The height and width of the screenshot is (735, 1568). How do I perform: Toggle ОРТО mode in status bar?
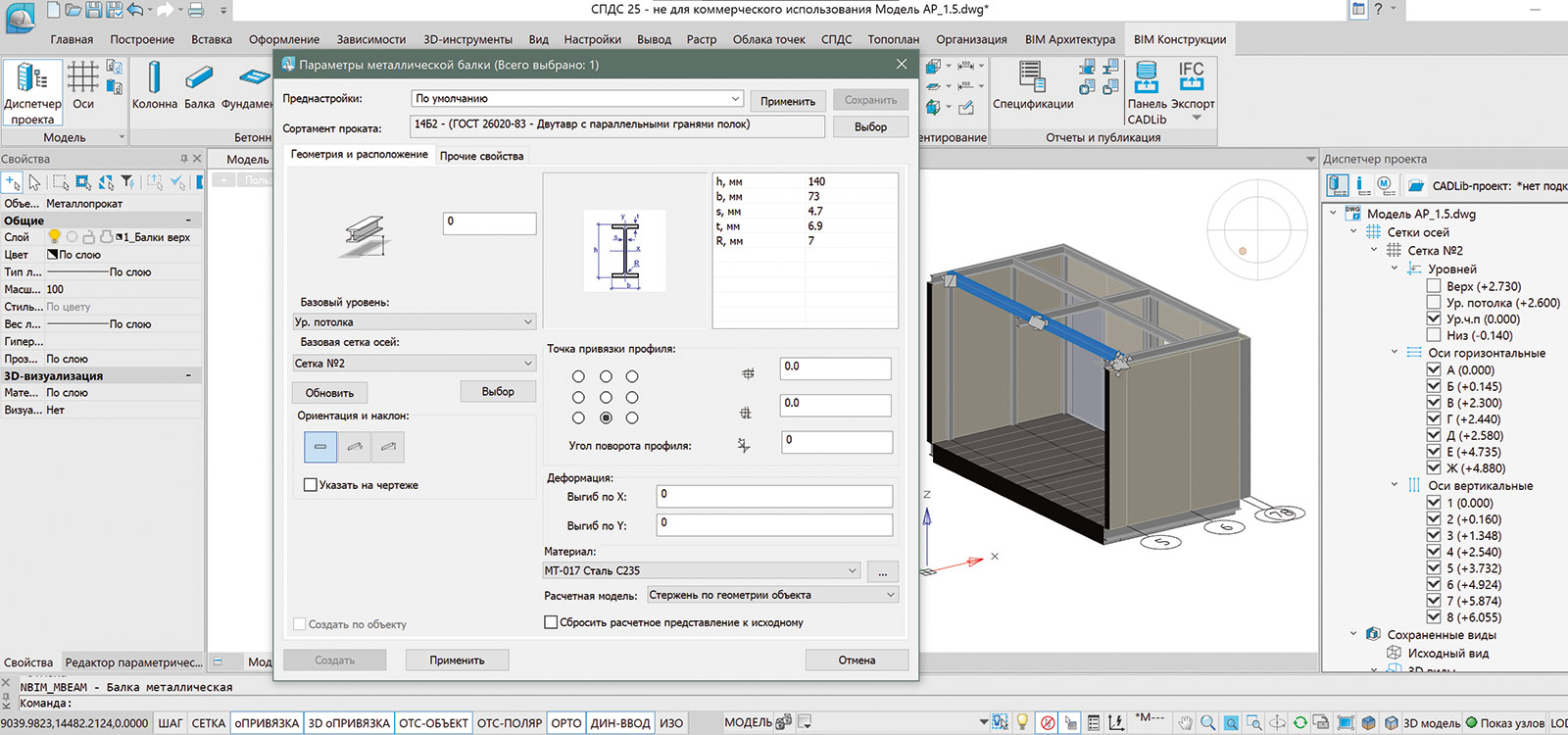566,723
